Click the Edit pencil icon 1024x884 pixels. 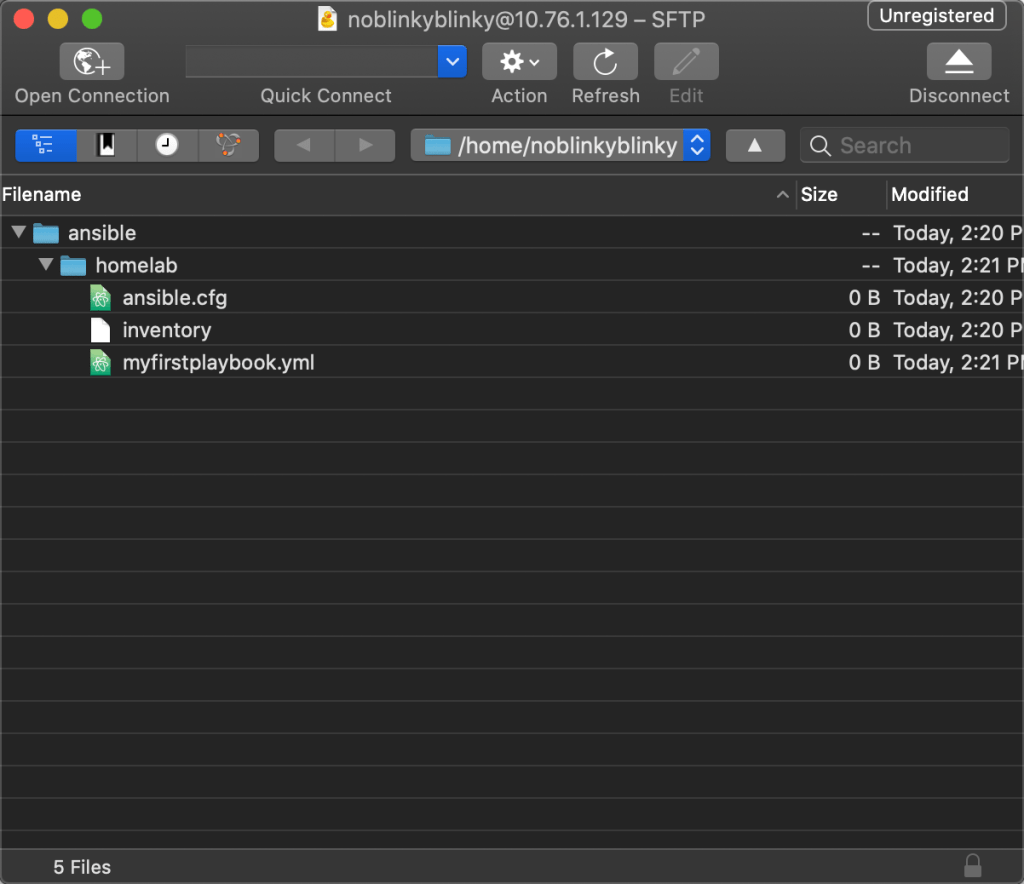686,62
